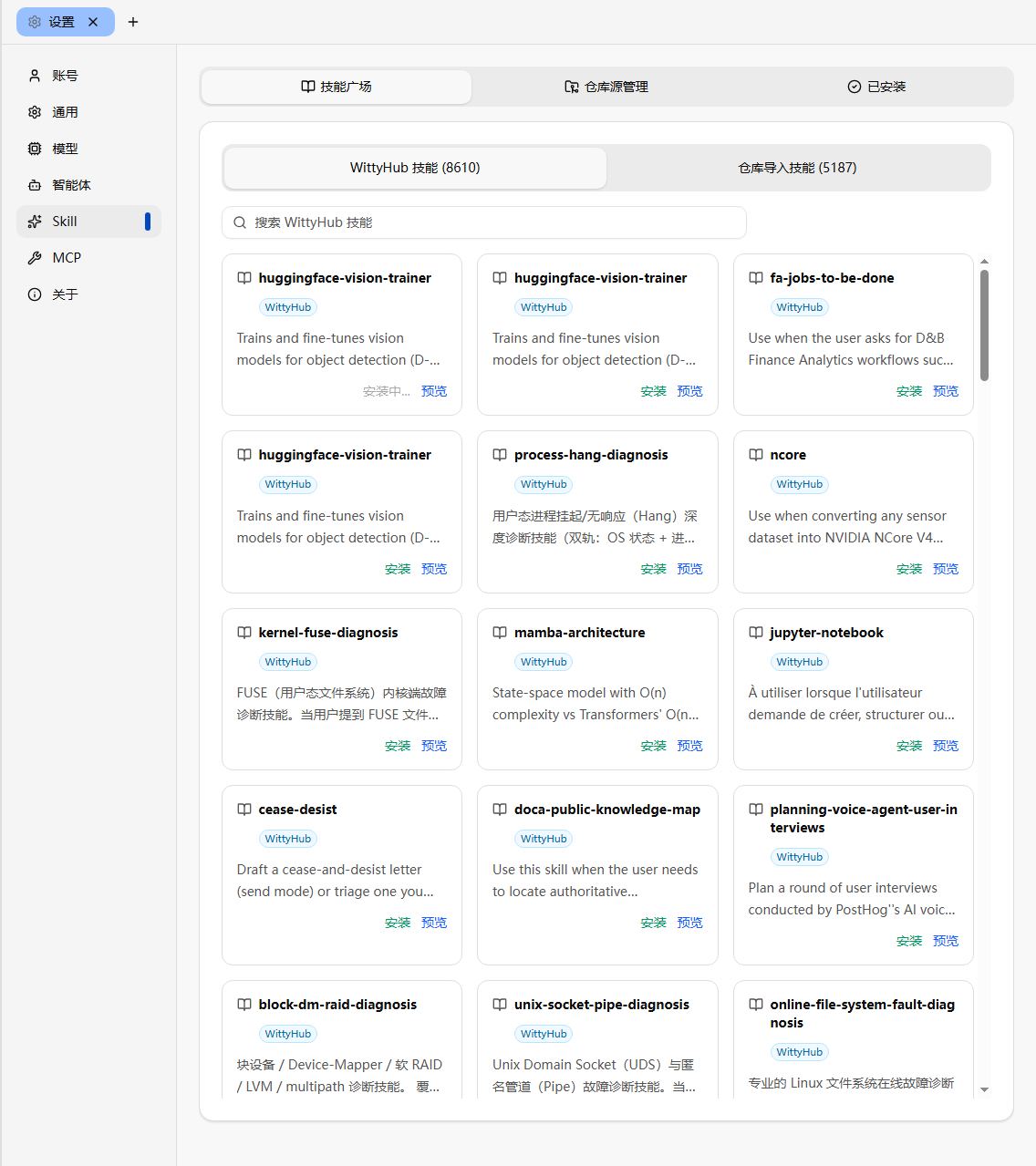Open the 模型 chip icon in sidebar
This screenshot has width=1036, height=1166.
tap(35, 149)
